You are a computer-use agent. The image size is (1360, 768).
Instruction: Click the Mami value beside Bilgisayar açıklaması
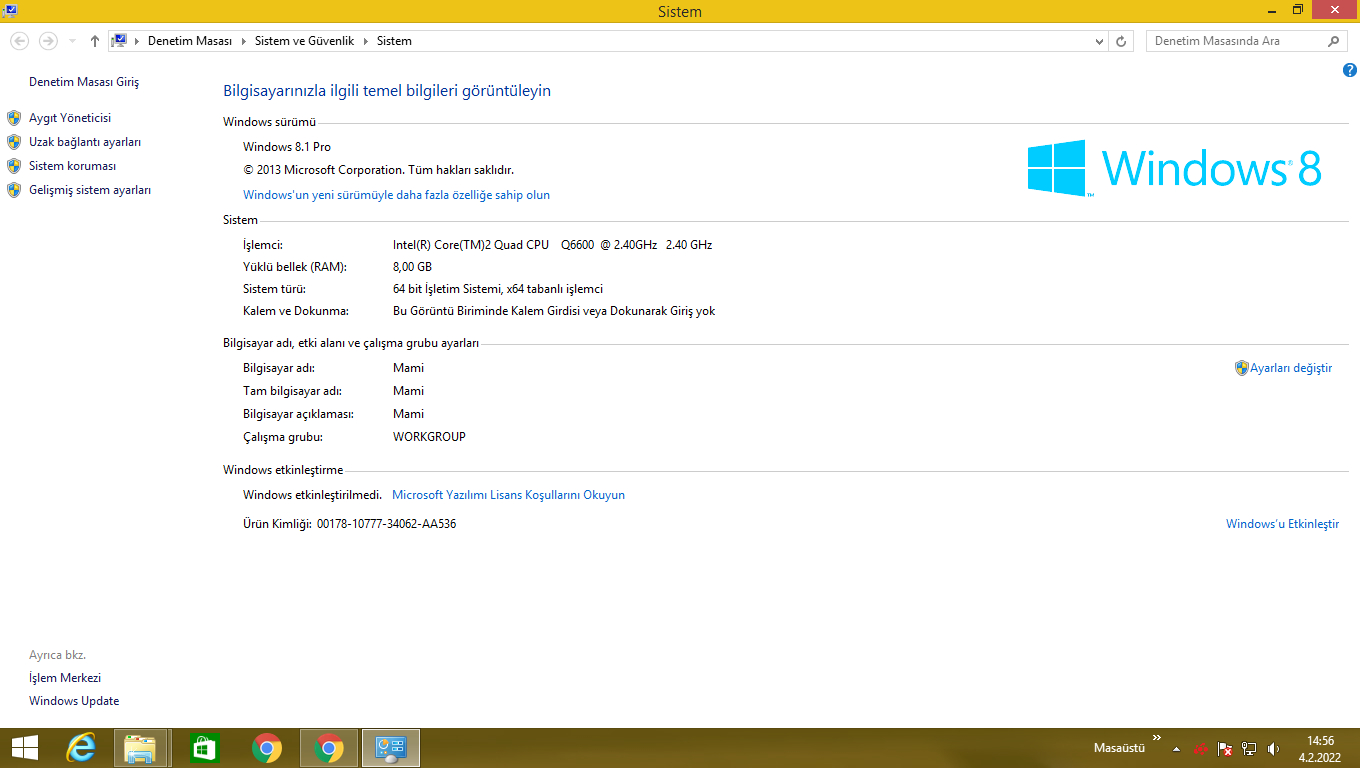tap(408, 414)
